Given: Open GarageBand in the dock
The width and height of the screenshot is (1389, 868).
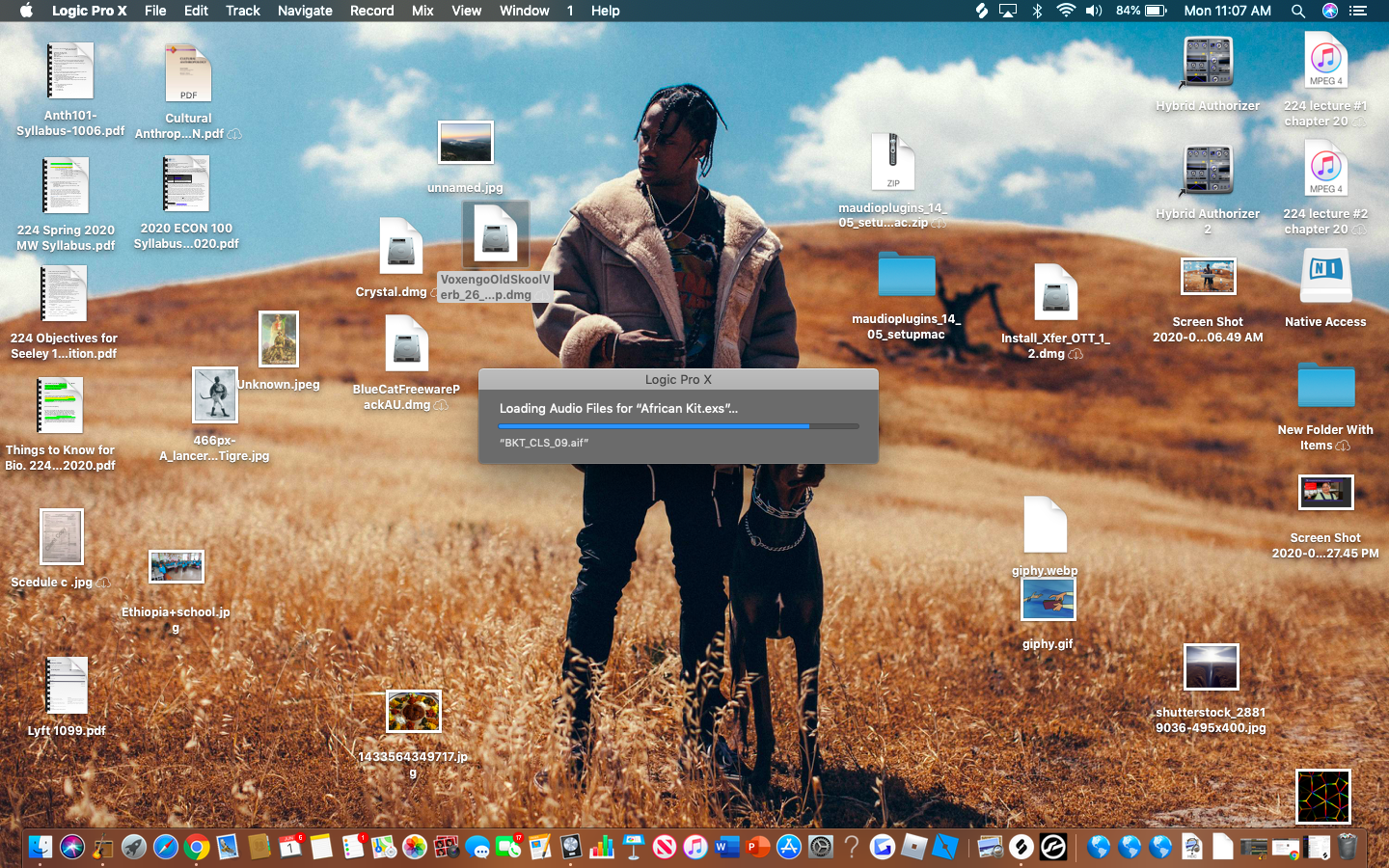Looking at the screenshot, I should click(x=103, y=847).
